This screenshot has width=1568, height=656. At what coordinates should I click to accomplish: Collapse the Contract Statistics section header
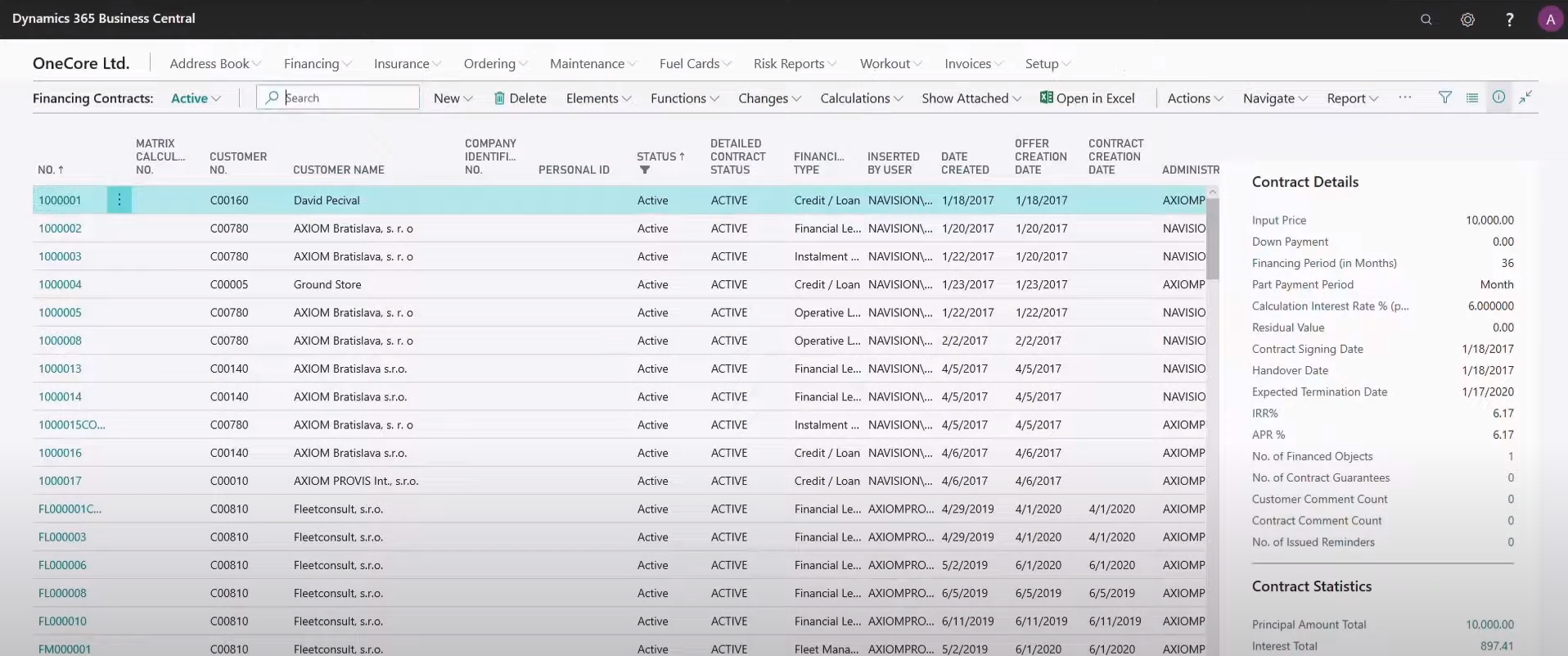(1312, 586)
